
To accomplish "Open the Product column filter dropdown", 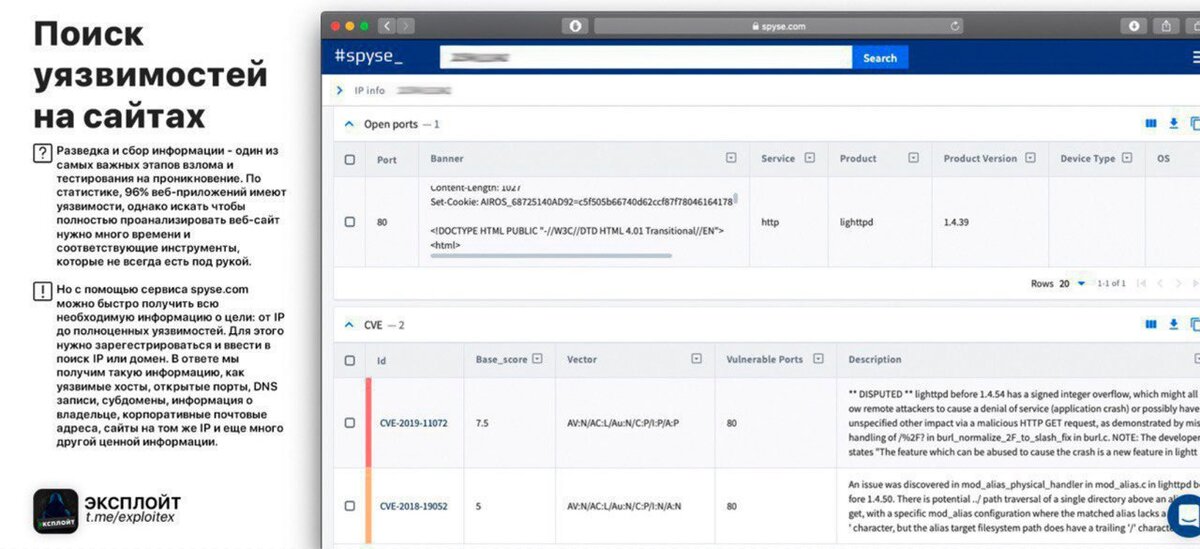I will pyautogui.click(x=913, y=158).
